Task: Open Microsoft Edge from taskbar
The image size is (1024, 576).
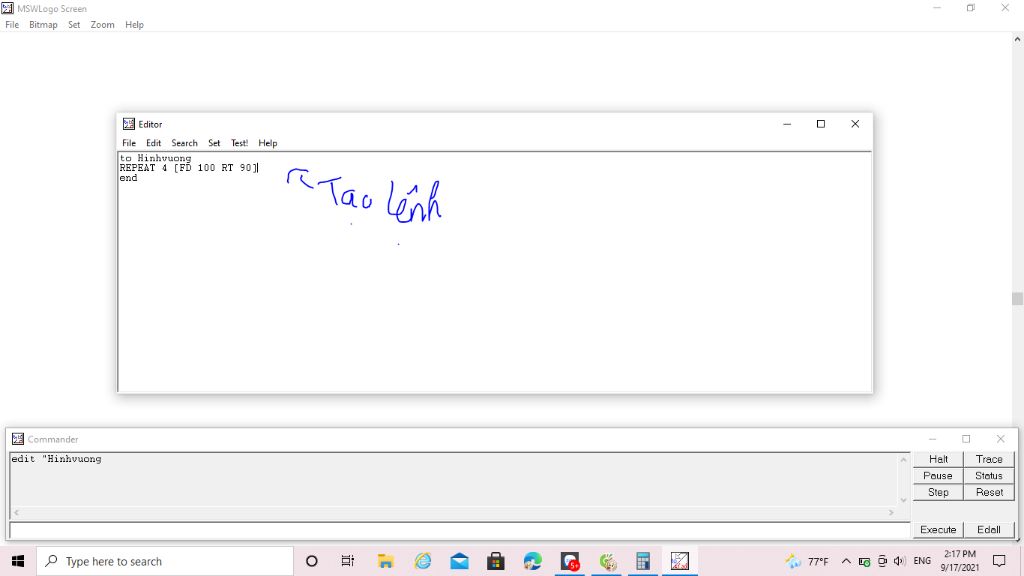Action: click(532, 561)
